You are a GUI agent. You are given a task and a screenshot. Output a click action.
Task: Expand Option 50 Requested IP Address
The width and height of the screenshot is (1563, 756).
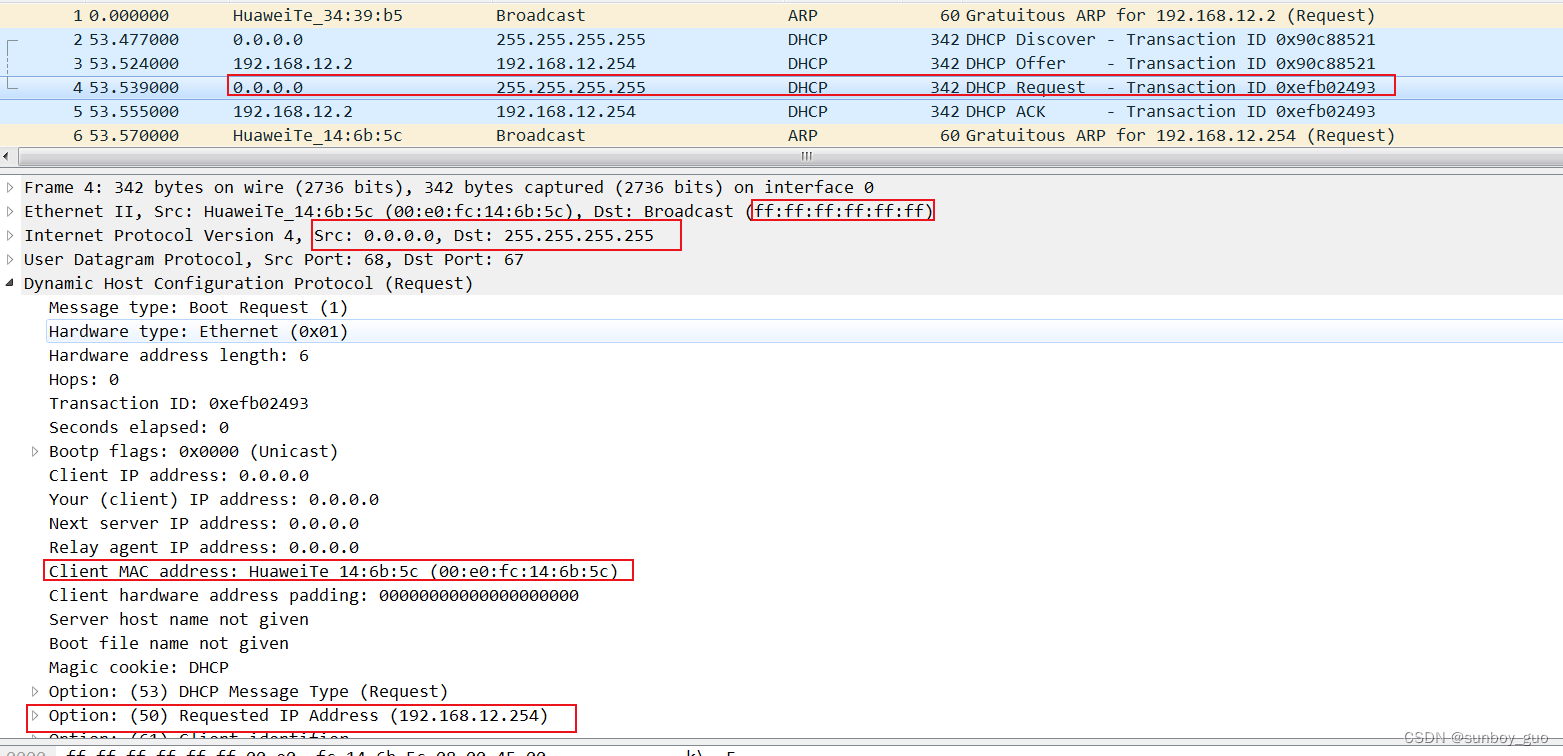[x=35, y=715]
